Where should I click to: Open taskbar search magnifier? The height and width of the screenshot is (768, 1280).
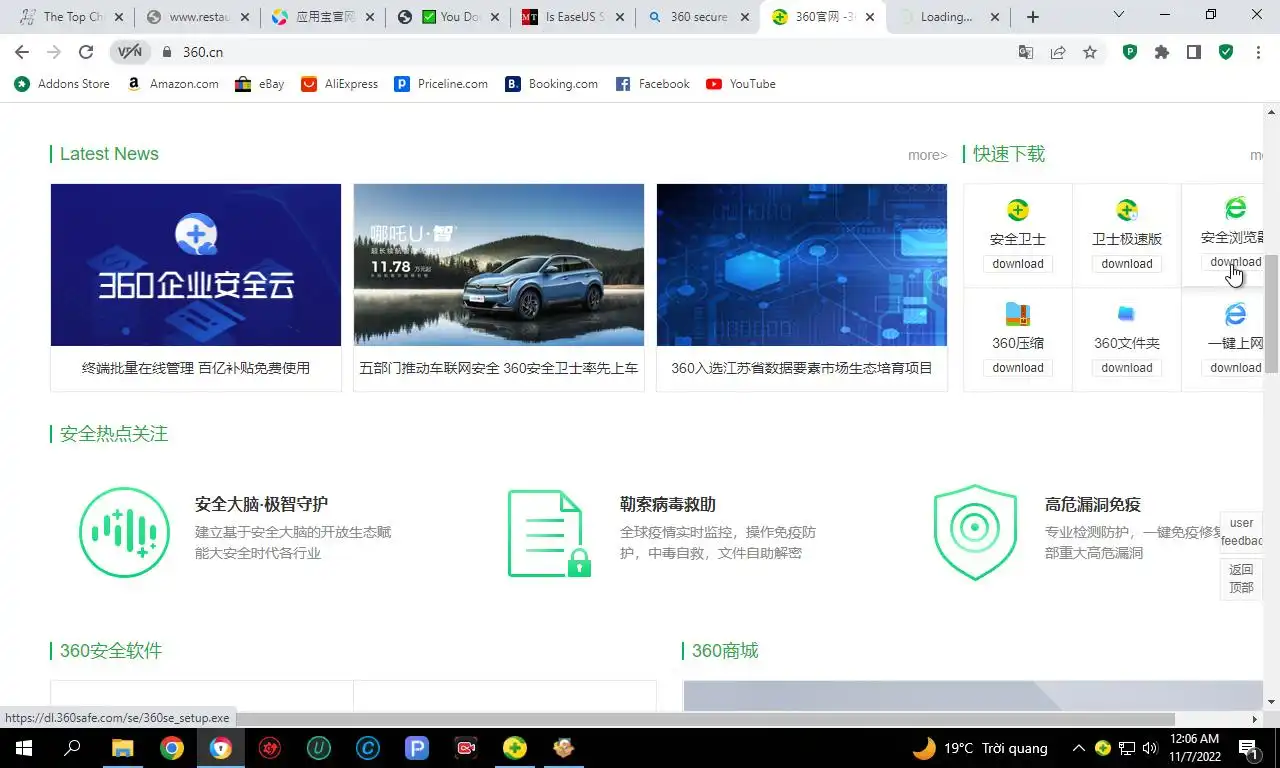pyautogui.click(x=72, y=748)
